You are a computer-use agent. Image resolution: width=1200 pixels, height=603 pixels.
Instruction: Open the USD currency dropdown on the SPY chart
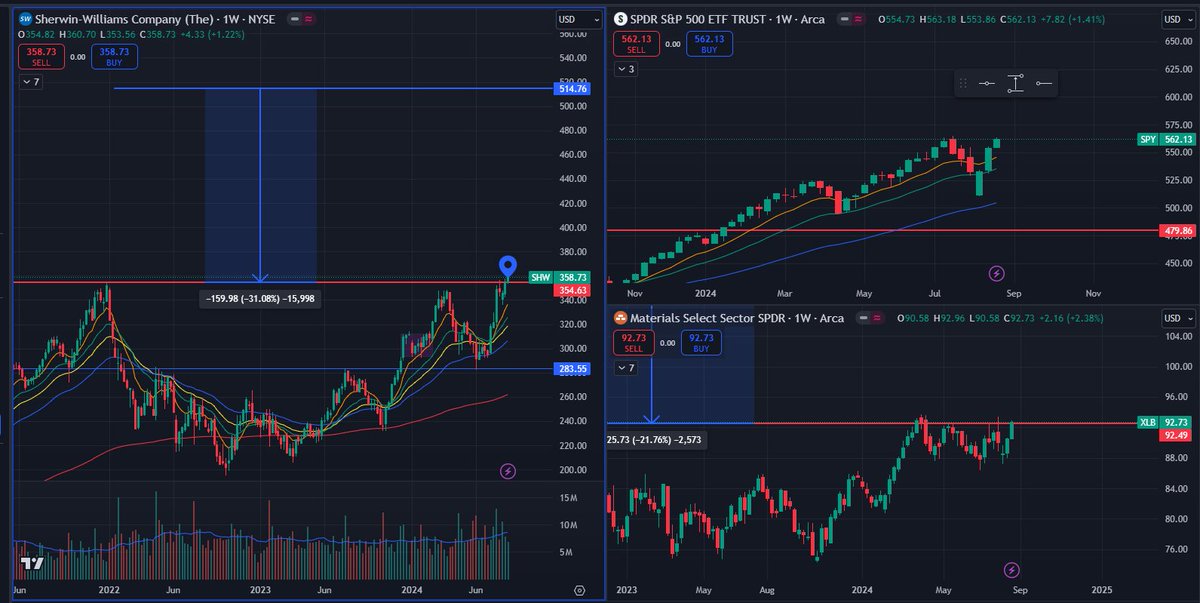coord(1178,19)
